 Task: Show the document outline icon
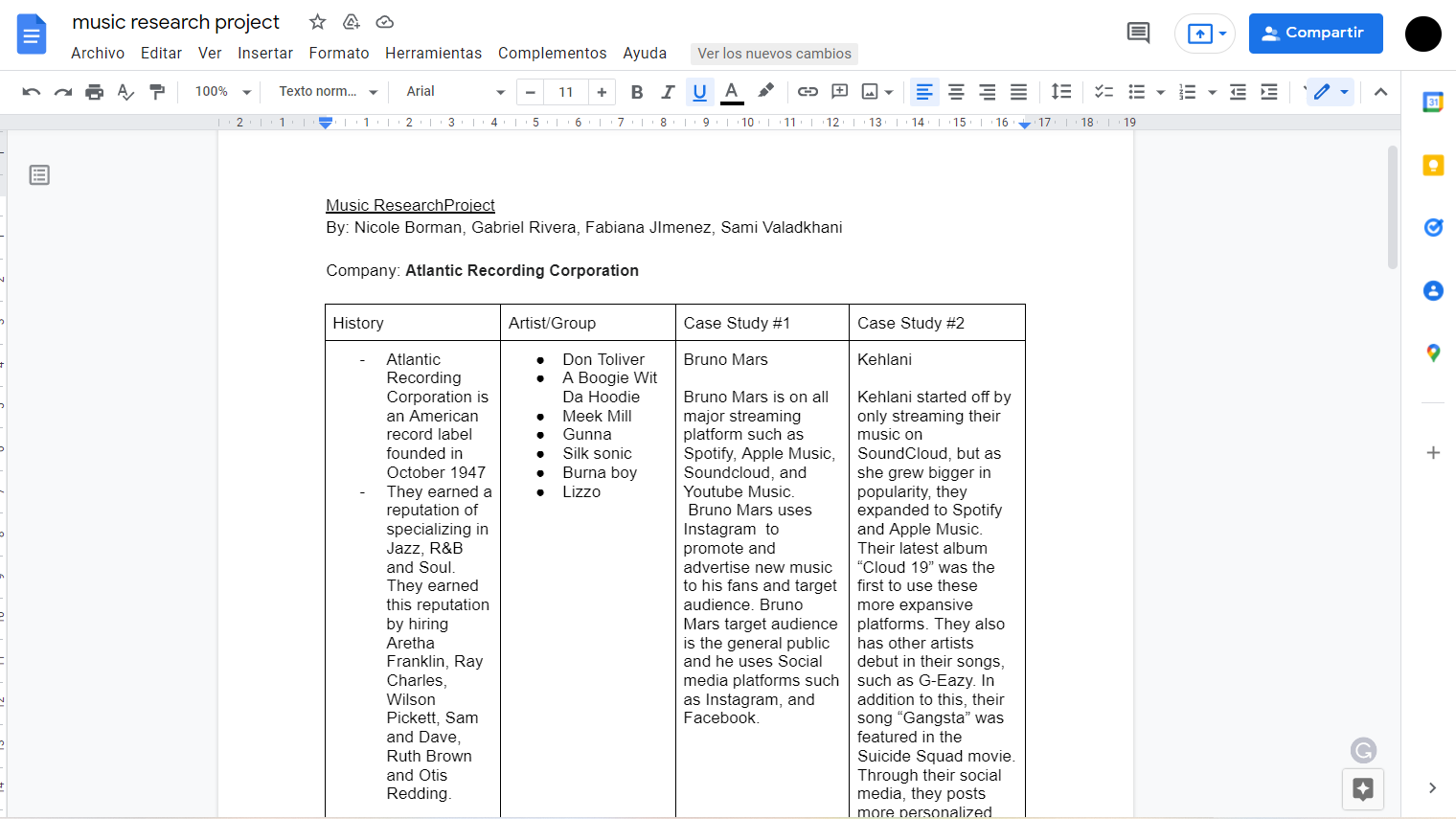click(39, 175)
